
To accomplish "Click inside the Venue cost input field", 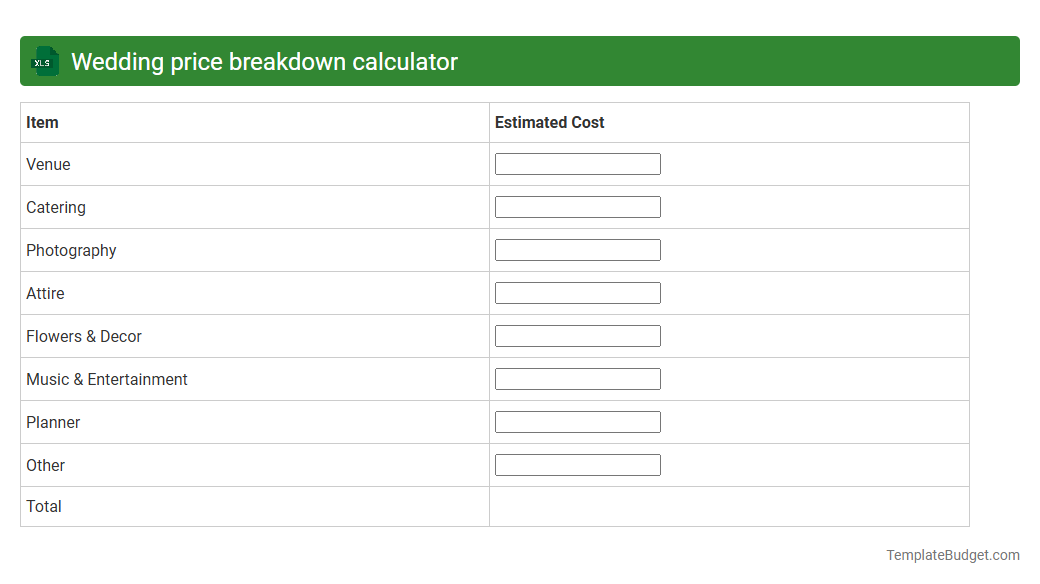I will coord(577,163).
